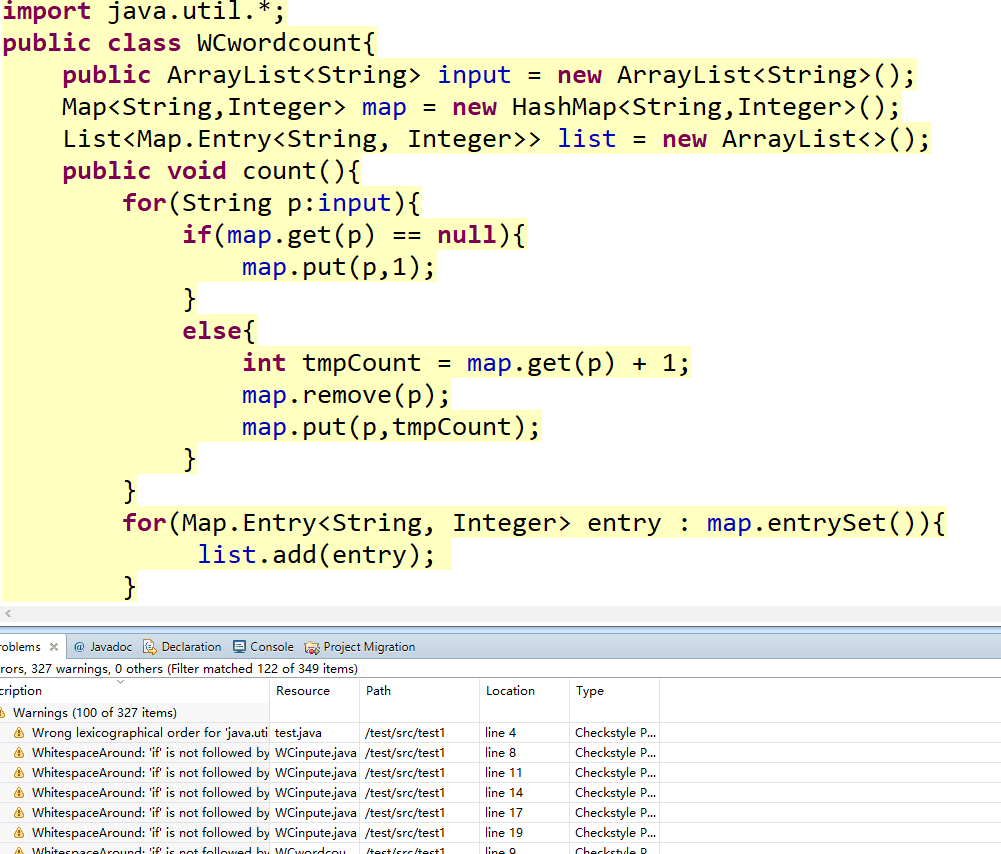Click warning icon of the line 11 row
The width and height of the screenshot is (1001, 854).
[x=19, y=773]
